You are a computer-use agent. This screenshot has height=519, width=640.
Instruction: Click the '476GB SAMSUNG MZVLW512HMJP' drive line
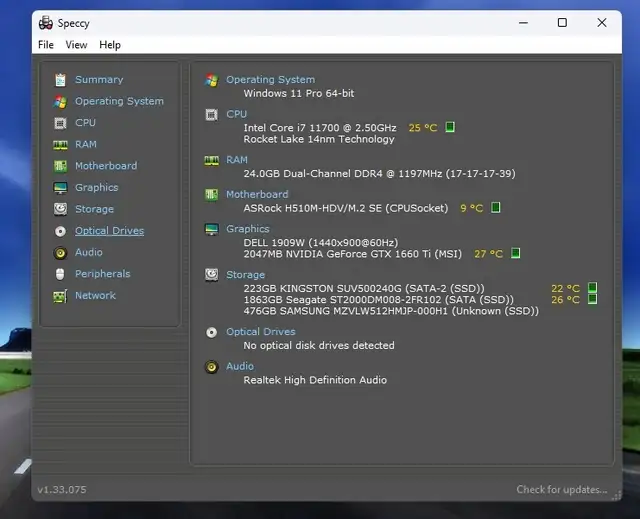pyautogui.click(x=391, y=311)
